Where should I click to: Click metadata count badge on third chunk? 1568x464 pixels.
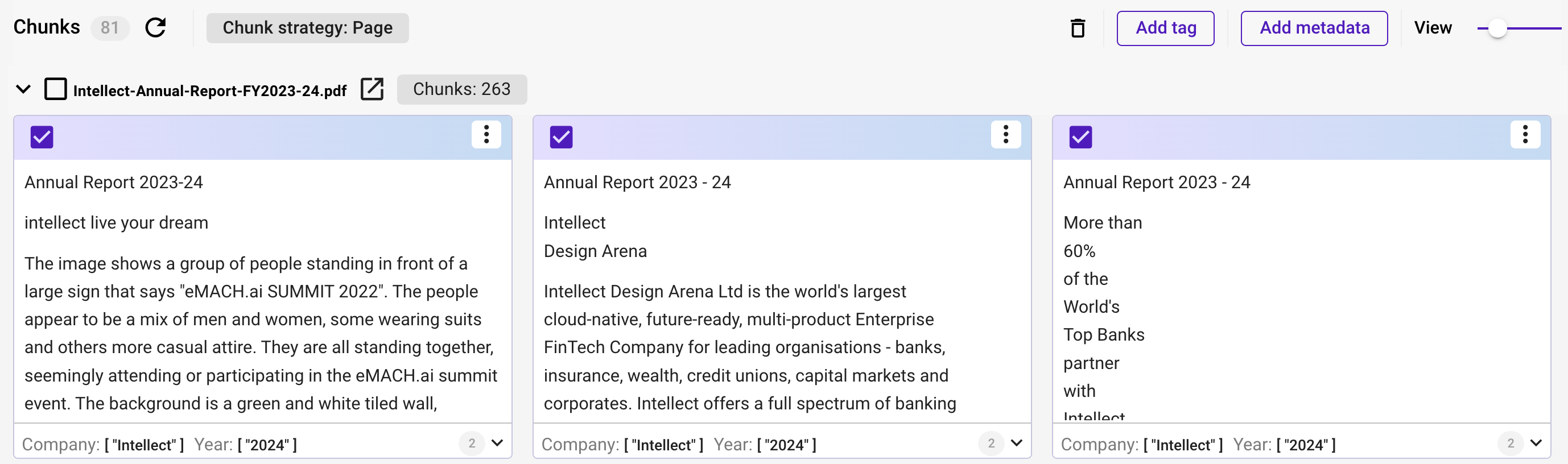click(x=1510, y=444)
